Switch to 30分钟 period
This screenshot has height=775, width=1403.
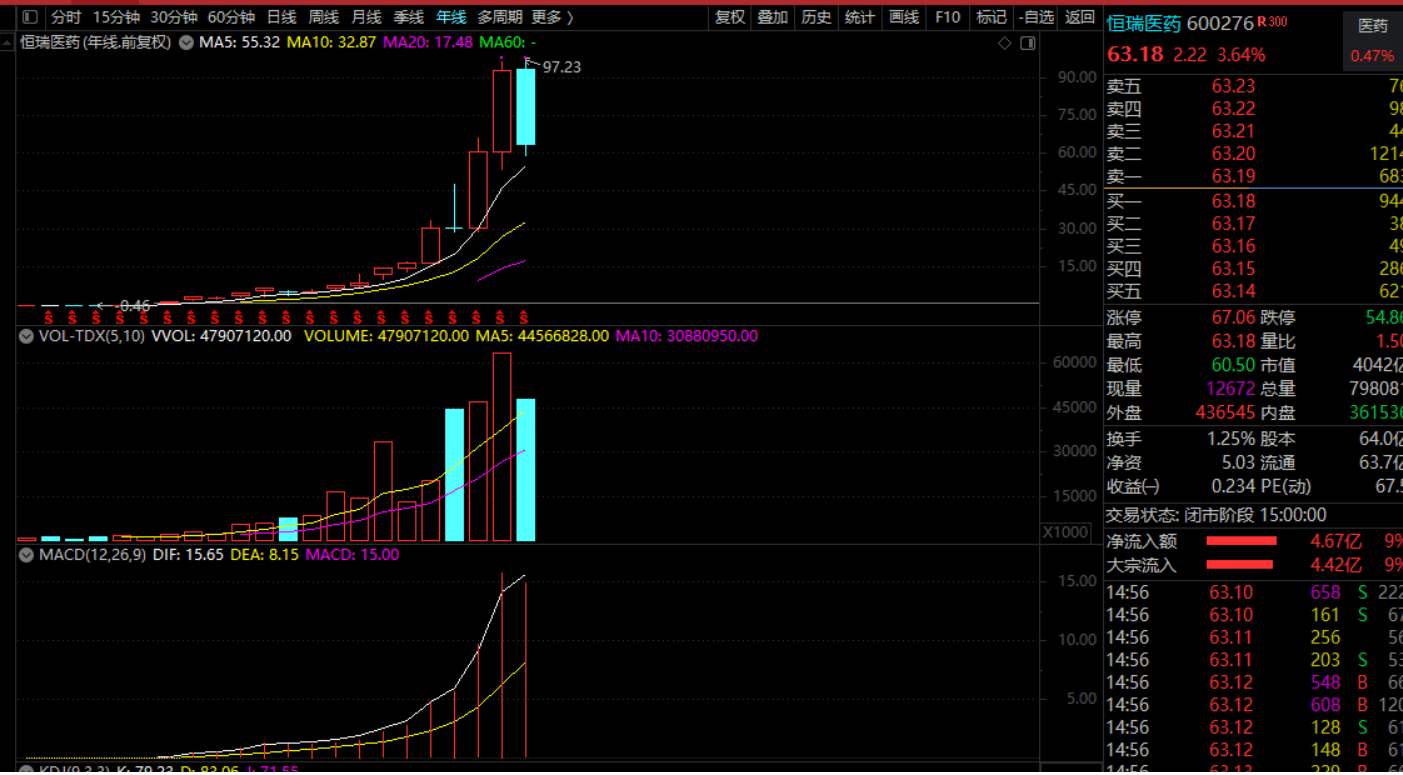(174, 17)
